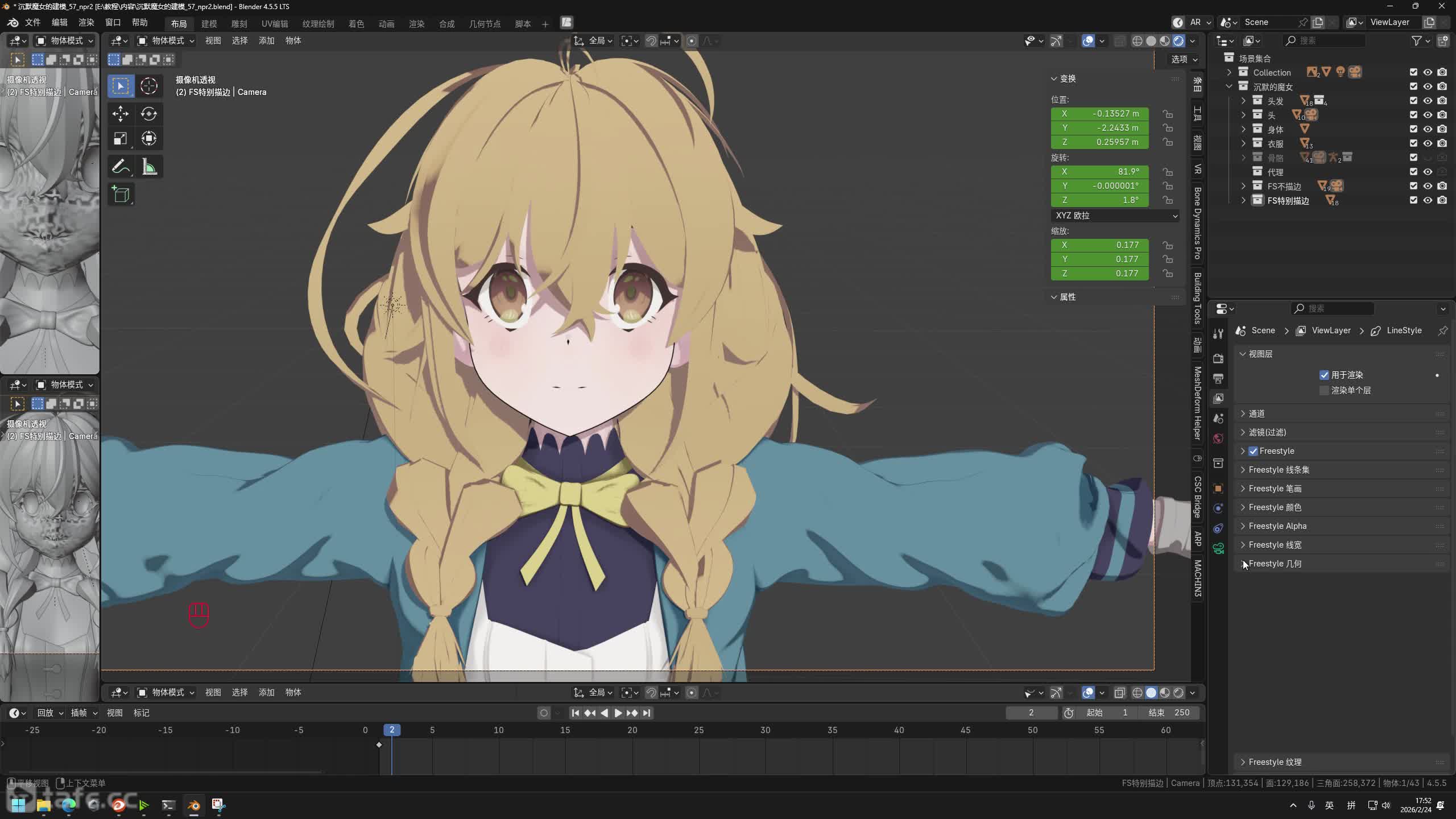Hide the 头发 collection with eye icon
This screenshot has width=1456, height=819.
pos(1428,101)
